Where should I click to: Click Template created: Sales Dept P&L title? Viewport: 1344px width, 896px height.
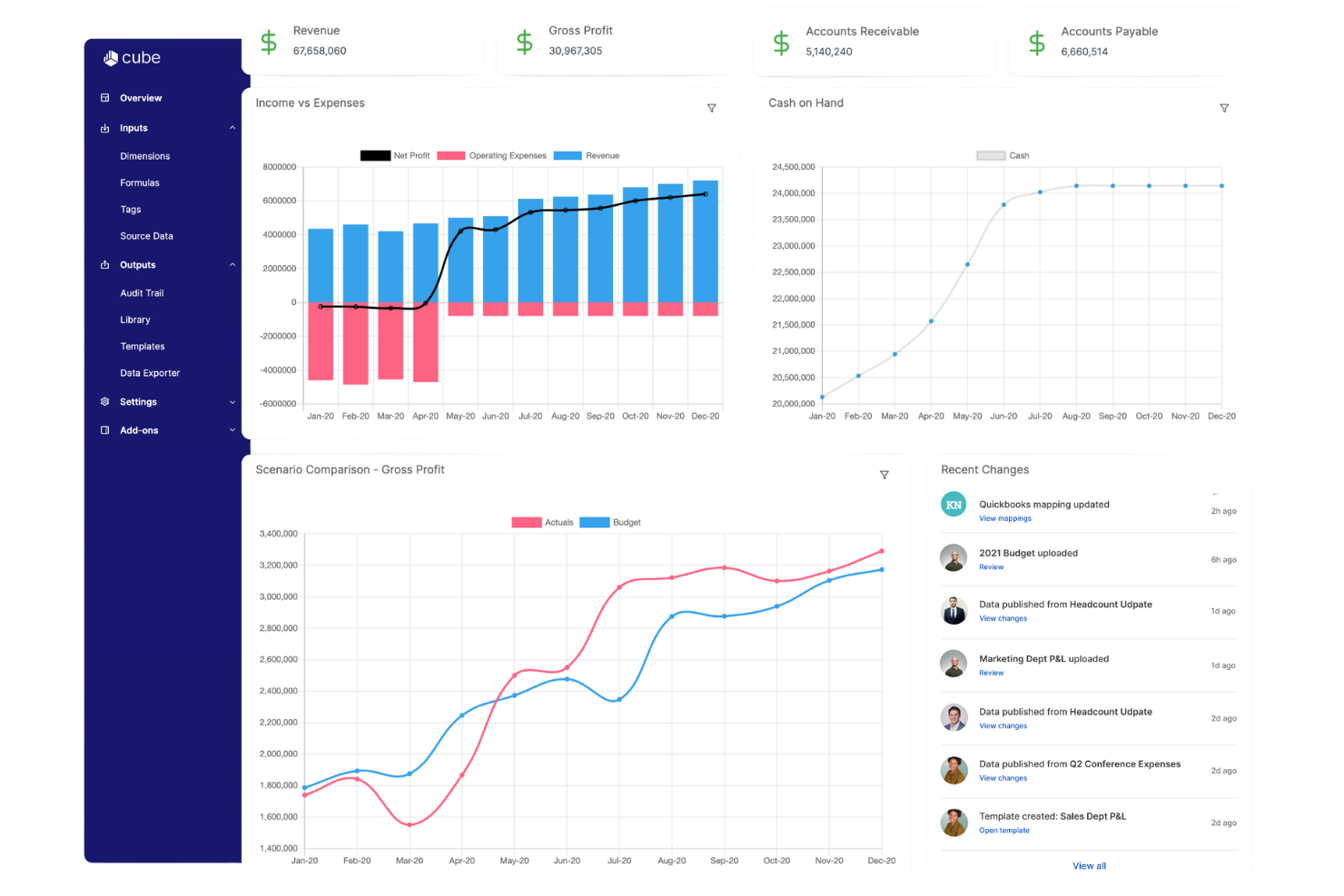(1052, 816)
